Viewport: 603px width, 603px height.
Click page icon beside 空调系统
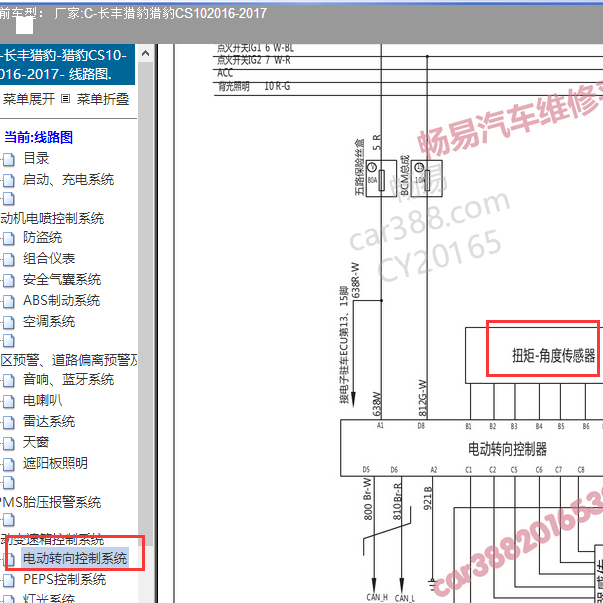tap(9, 323)
